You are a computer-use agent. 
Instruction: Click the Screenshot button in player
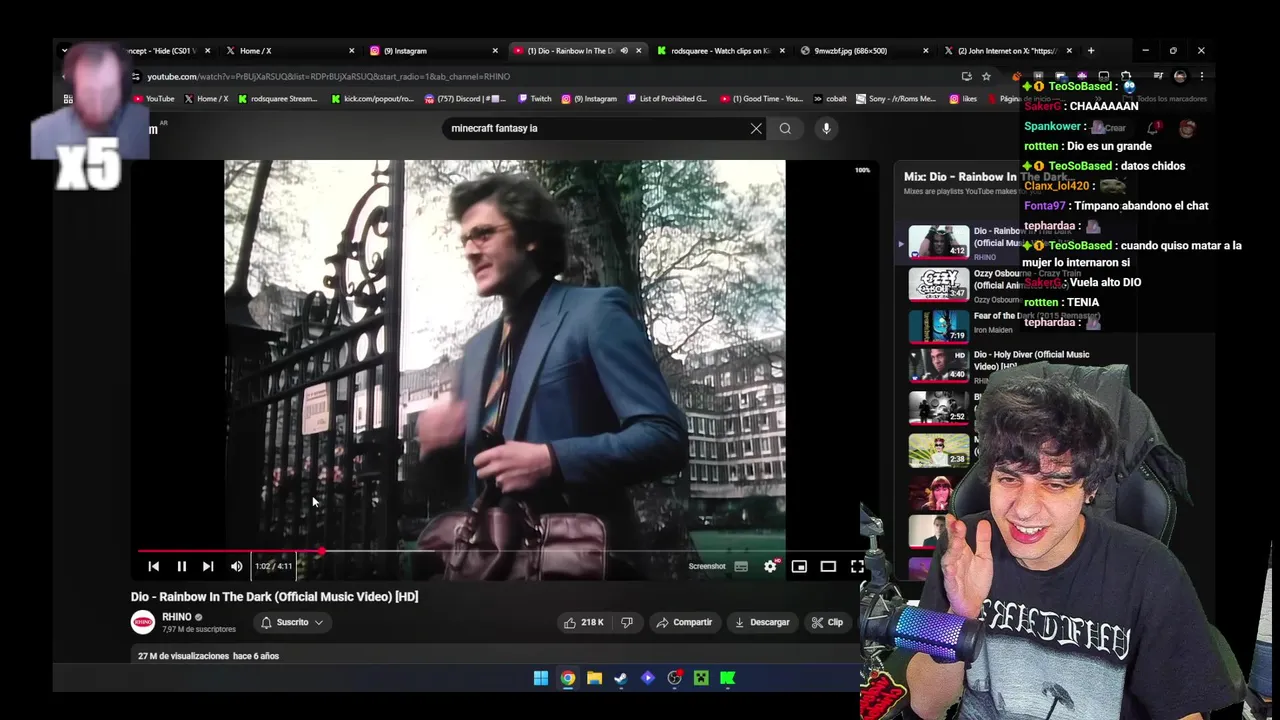point(707,566)
